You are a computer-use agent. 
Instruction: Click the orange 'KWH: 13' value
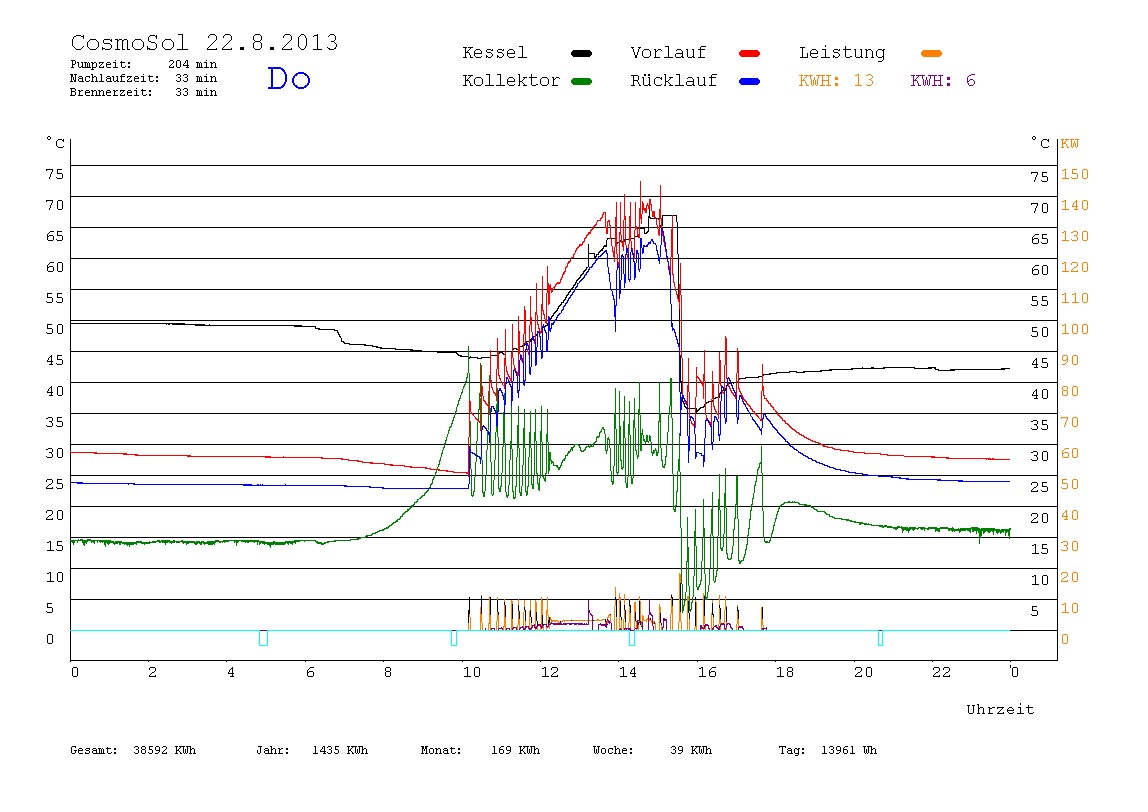[x=836, y=81]
